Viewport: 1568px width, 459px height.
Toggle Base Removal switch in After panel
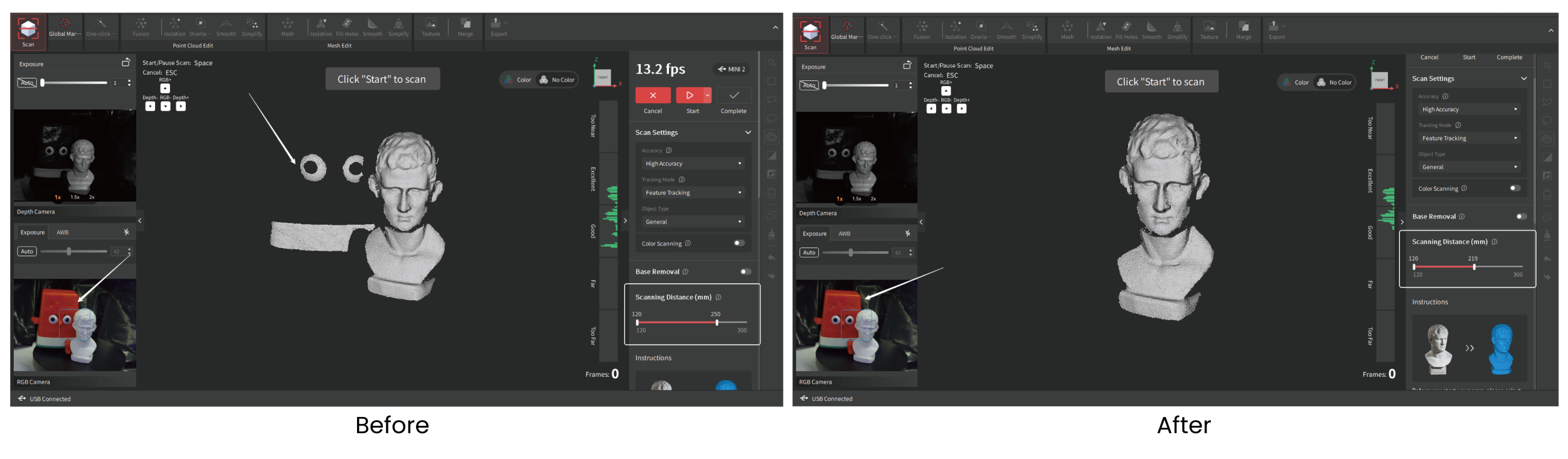pyautogui.click(x=1521, y=217)
